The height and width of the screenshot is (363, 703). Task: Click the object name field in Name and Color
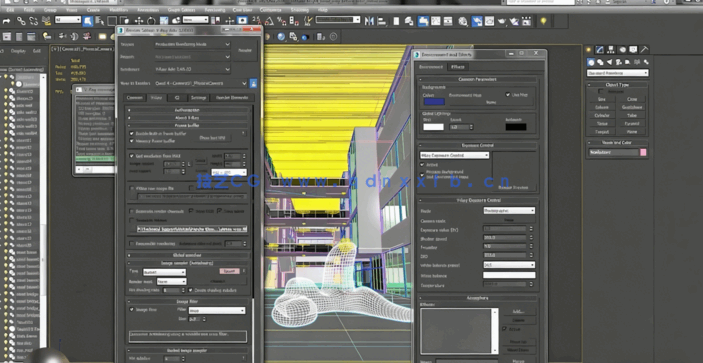pyautogui.click(x=613, y=153)
